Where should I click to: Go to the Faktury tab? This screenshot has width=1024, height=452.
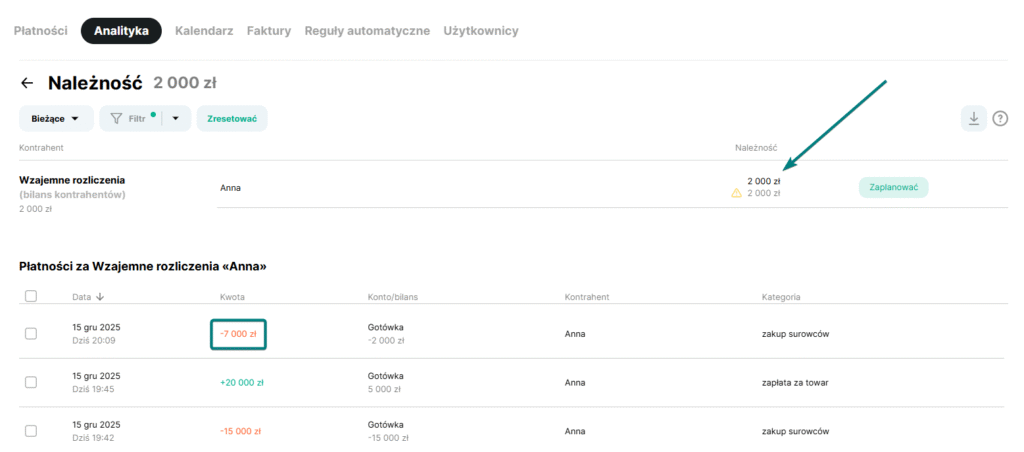[268, 31]
